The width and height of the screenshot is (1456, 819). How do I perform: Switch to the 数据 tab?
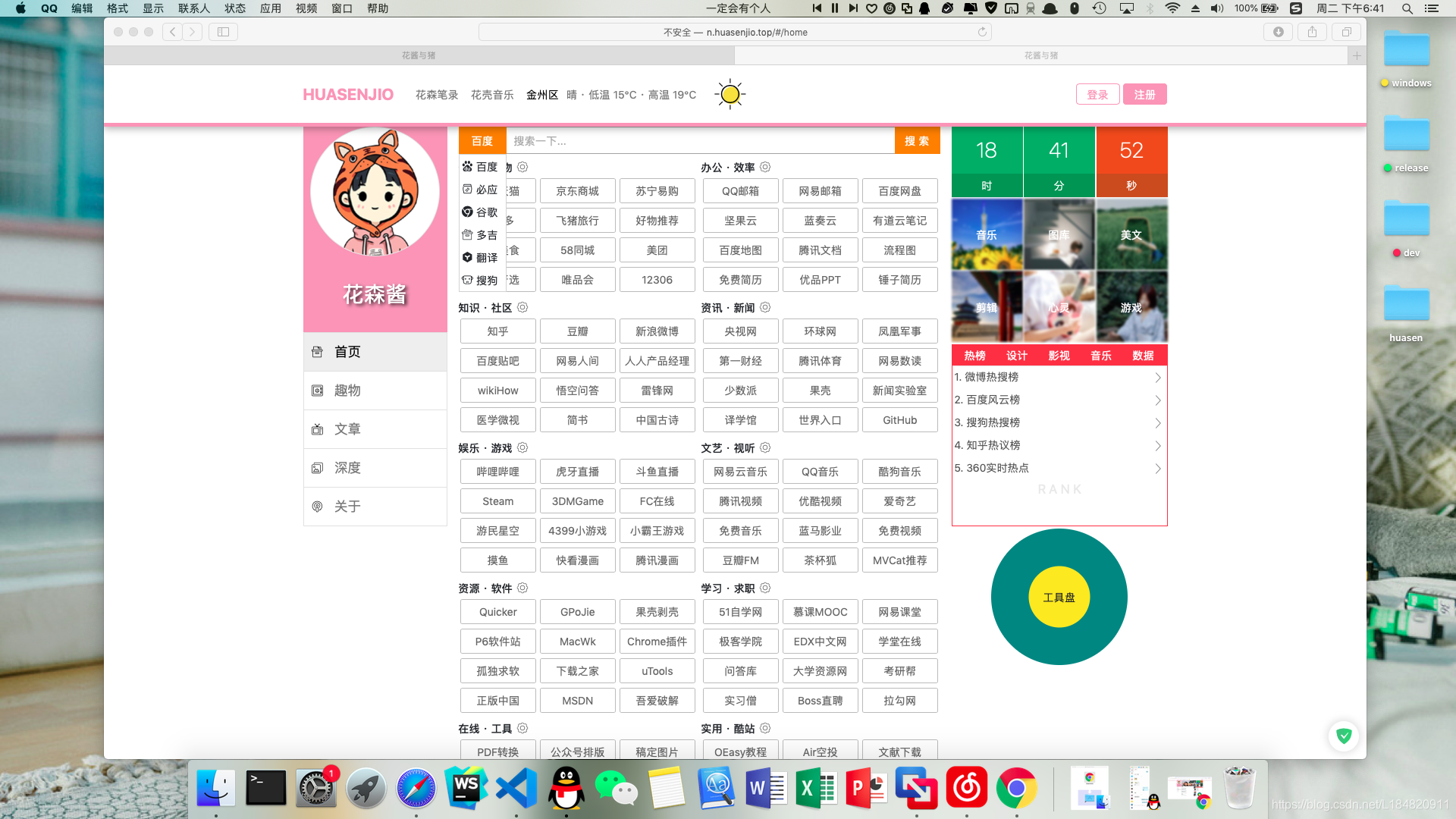(1143, 356)
